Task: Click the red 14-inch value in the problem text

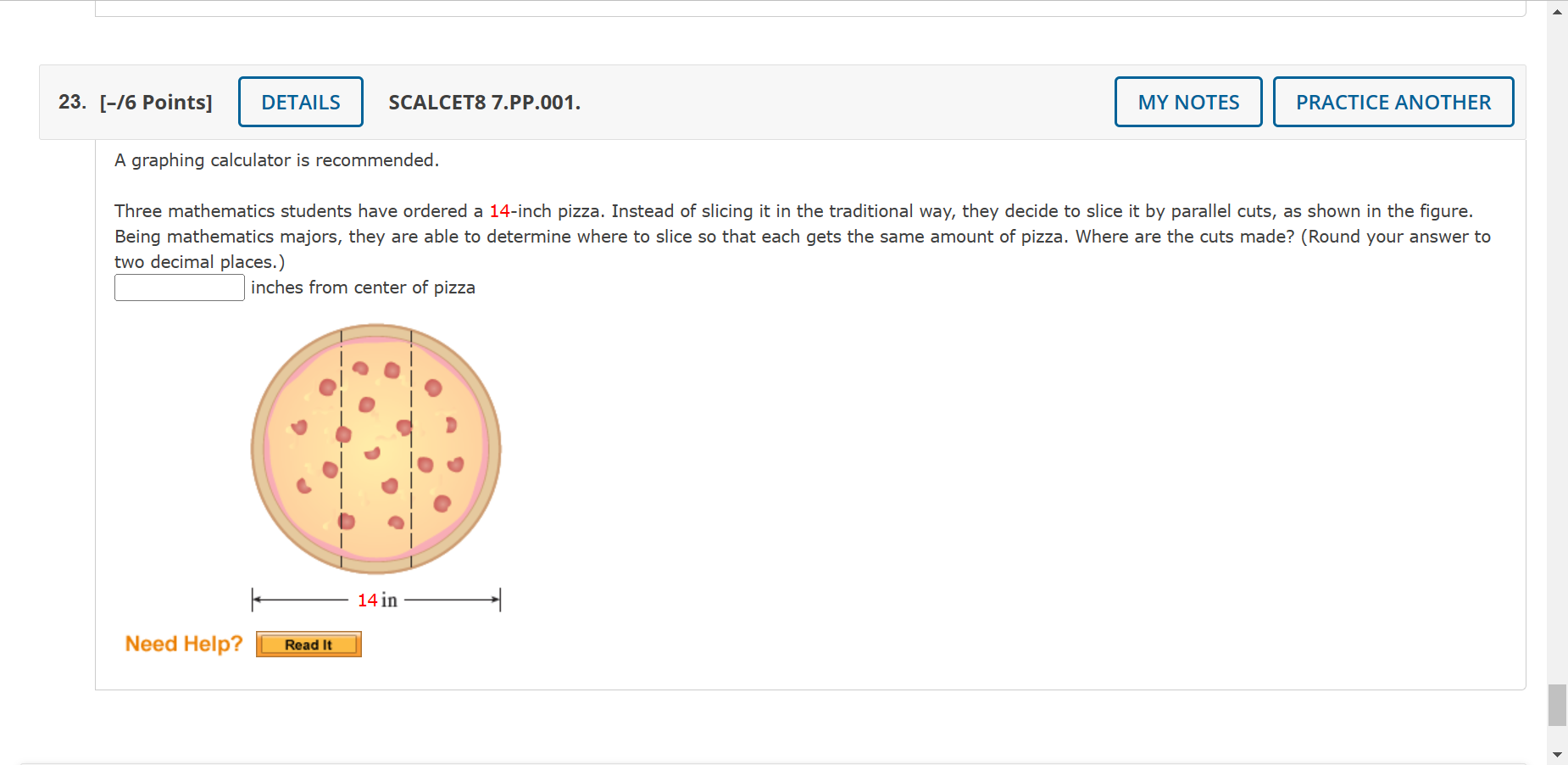Action: click(x=502, y=211)
